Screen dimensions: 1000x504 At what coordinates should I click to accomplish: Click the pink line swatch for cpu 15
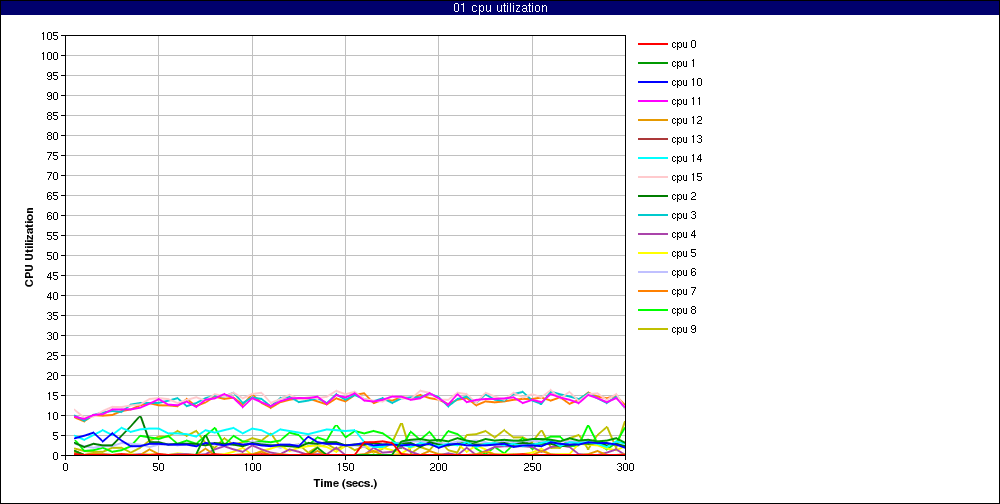tap(652, 177)
